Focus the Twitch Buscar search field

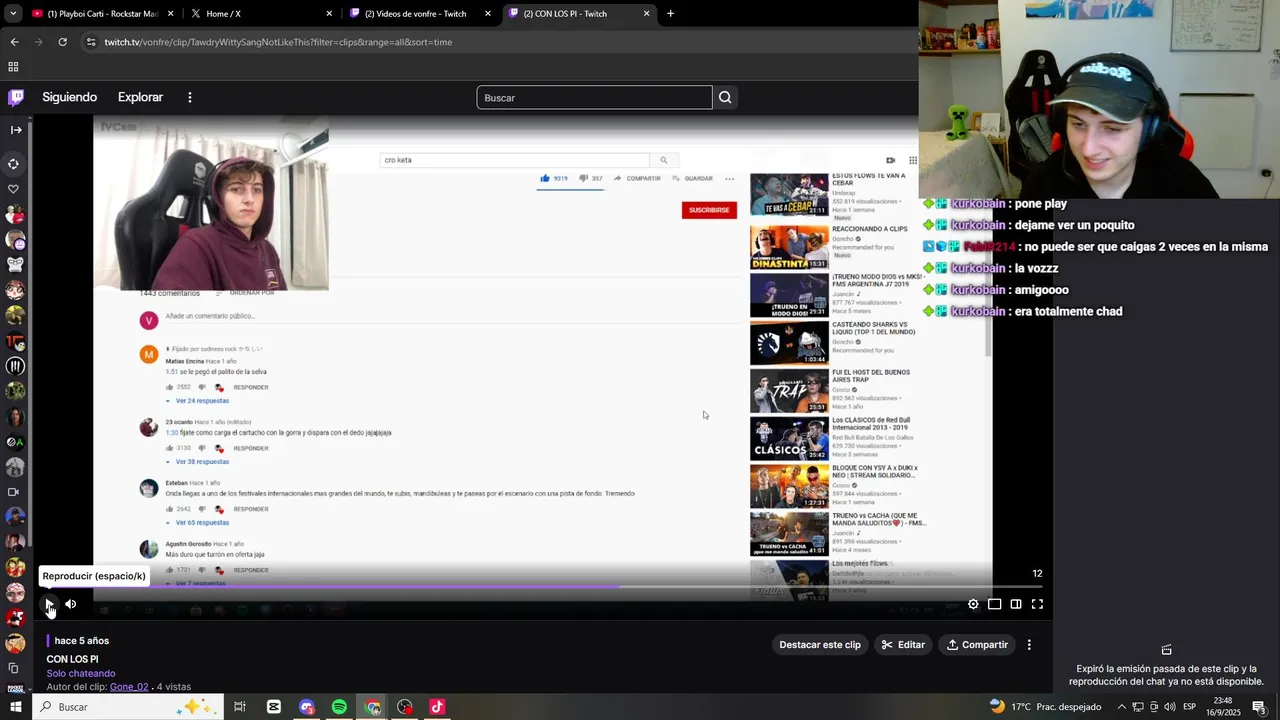click(x=594, y=97)
